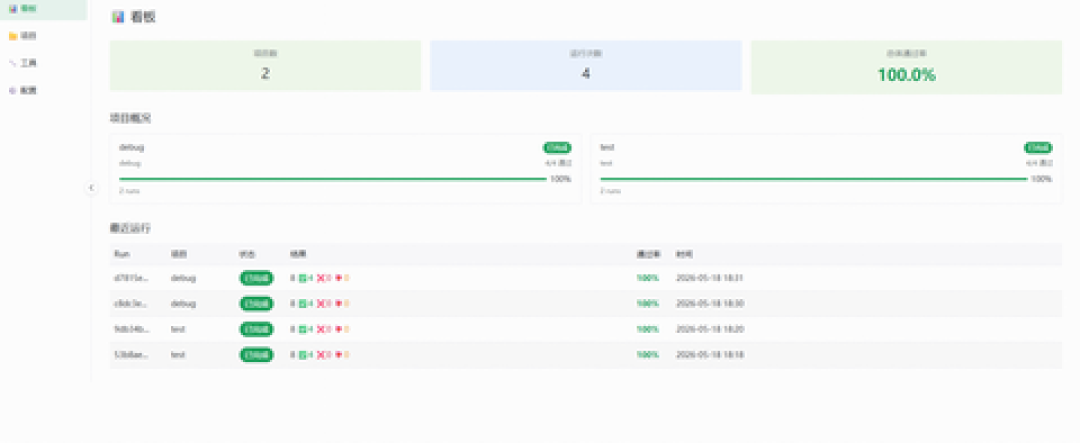
Task: Click the red error icon in 18:31 row
Action: 339,278
